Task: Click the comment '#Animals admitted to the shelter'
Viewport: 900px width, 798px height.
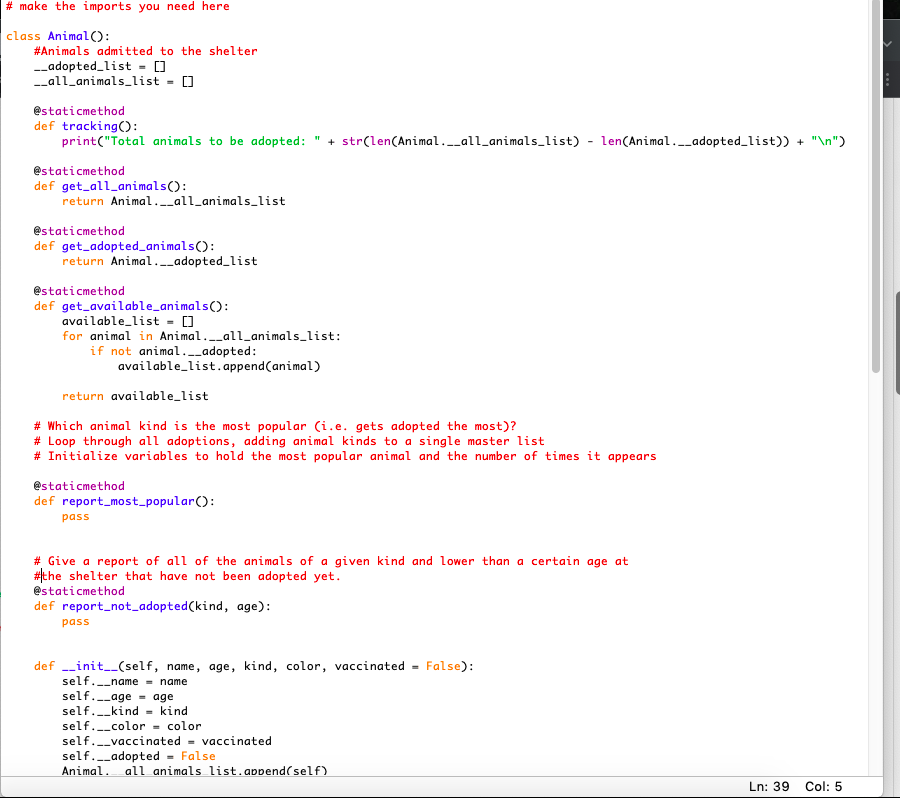Action: pos(145,51)
